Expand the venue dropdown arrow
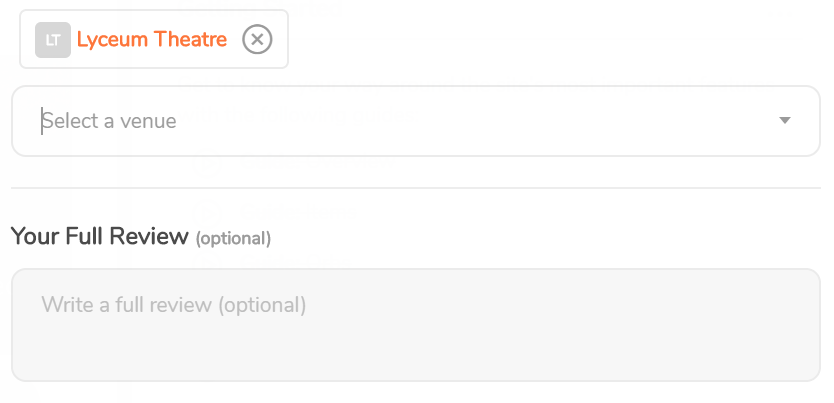The height and width of the screenshot is (403, 834). (785, 121)
